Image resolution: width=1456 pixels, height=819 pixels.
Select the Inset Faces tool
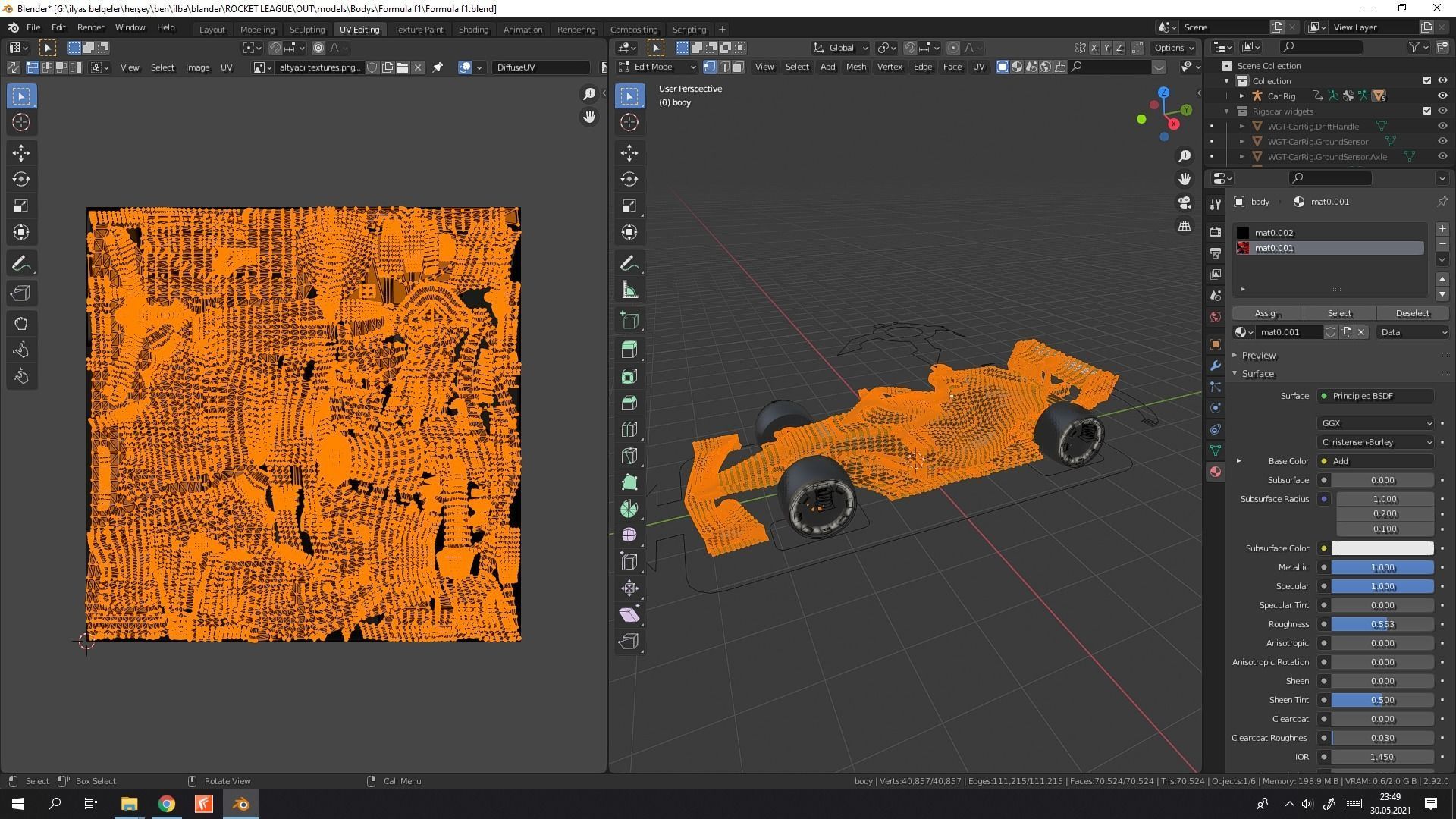[x=629, y=377]
